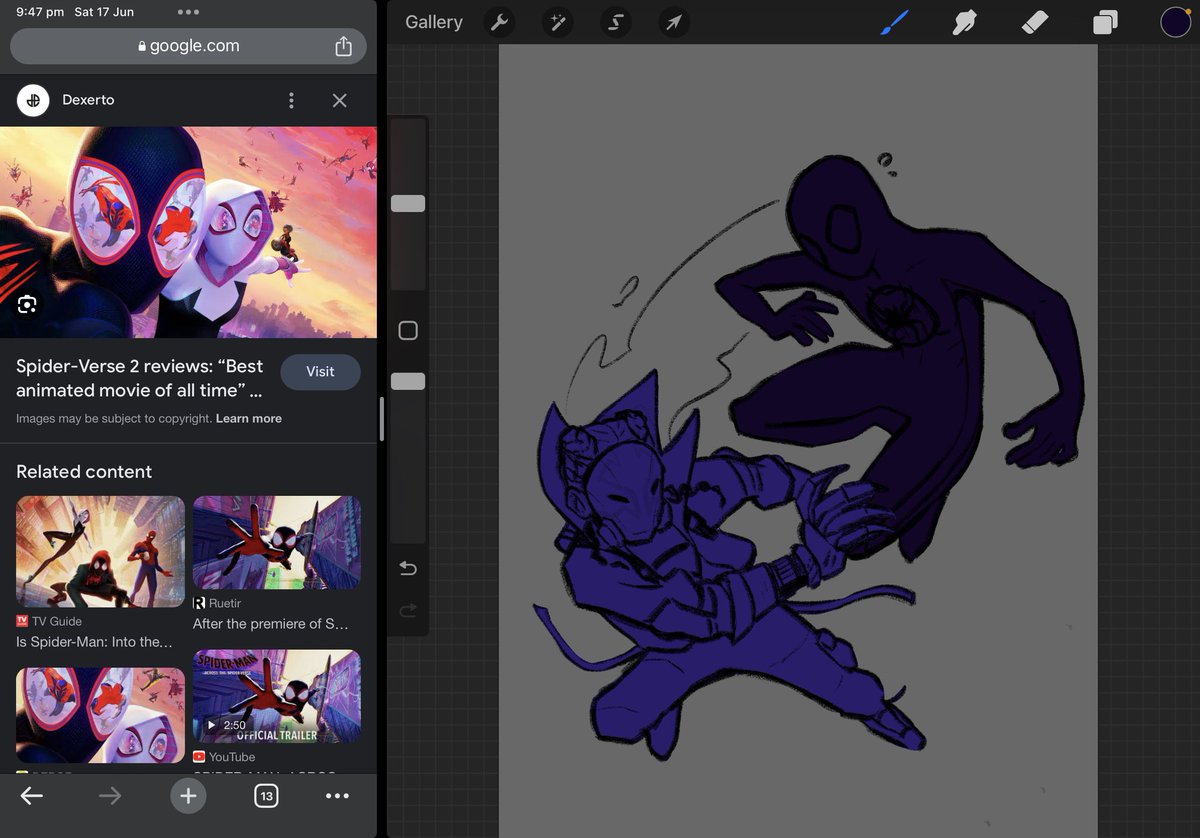The width and height of the screenshot is (1200, 838).
Task: Search image with Google Lens icon
Action: [27, 304]
